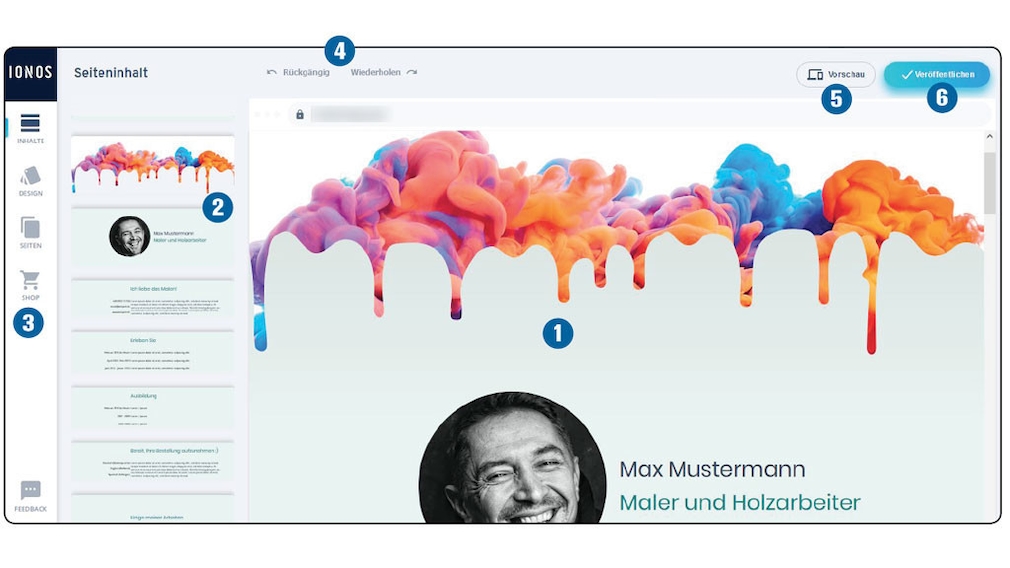Select the colorful paint header thumbnail

click(152, 166)
